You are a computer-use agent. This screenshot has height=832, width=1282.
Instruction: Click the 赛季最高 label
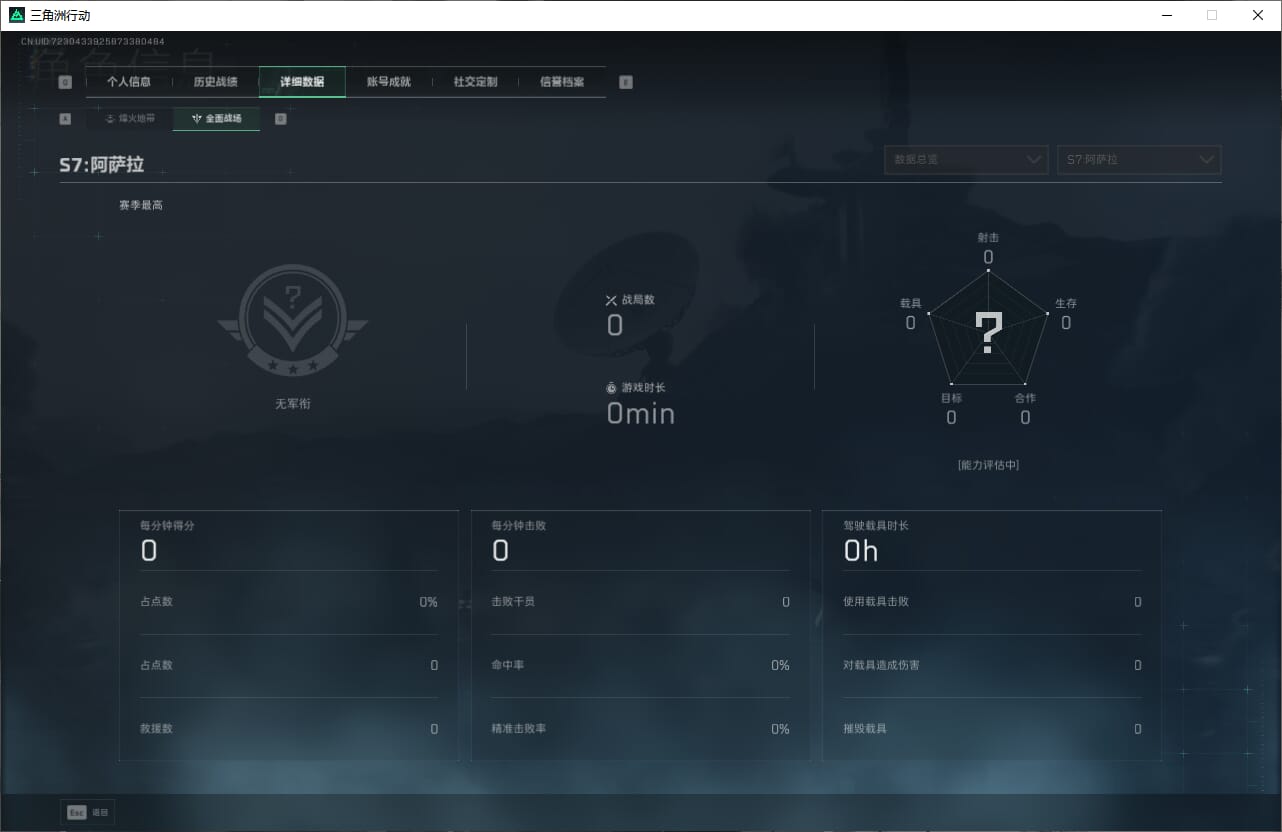point(141,205)
